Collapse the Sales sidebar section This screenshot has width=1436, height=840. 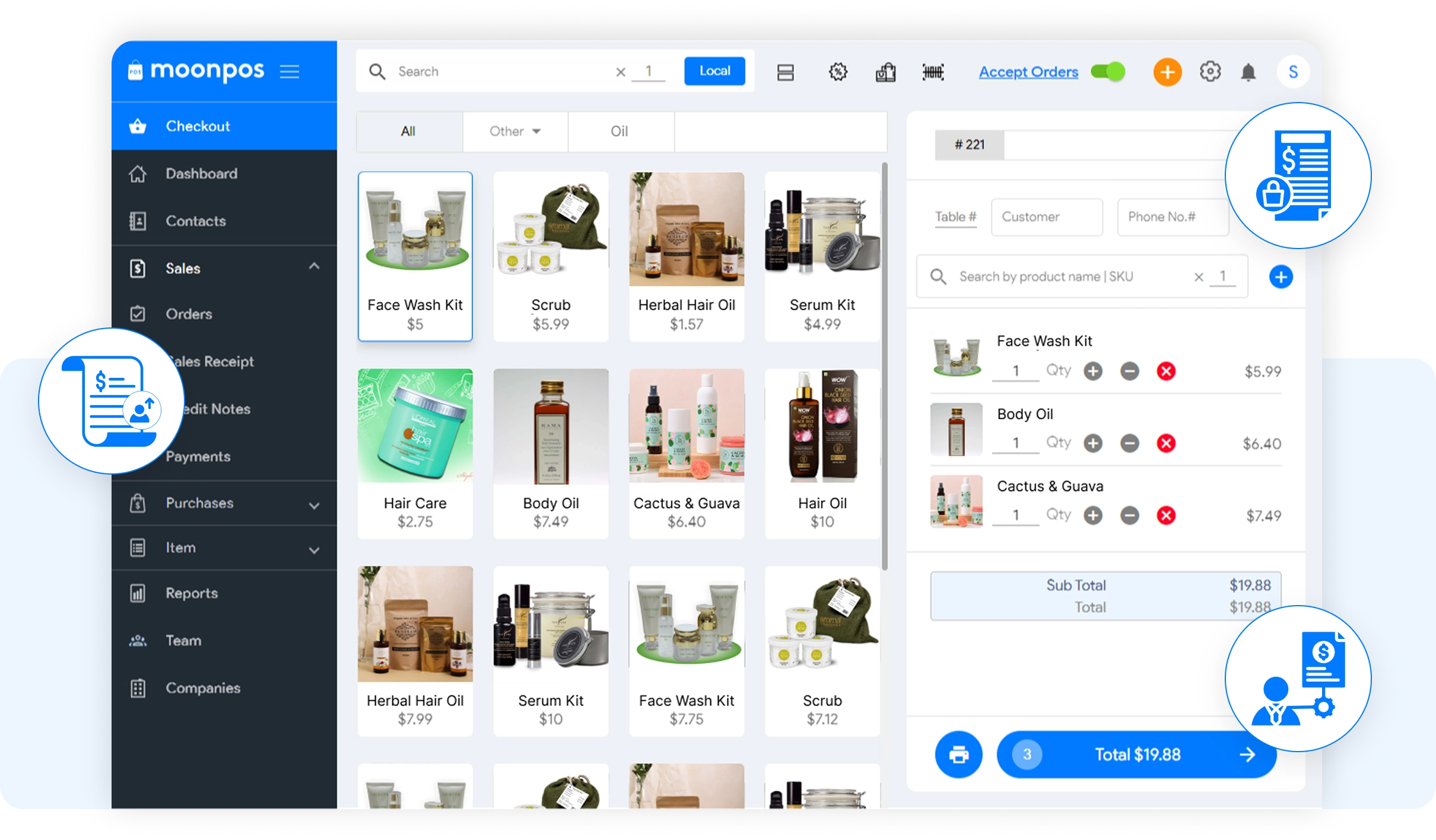(x=314, y=266)
